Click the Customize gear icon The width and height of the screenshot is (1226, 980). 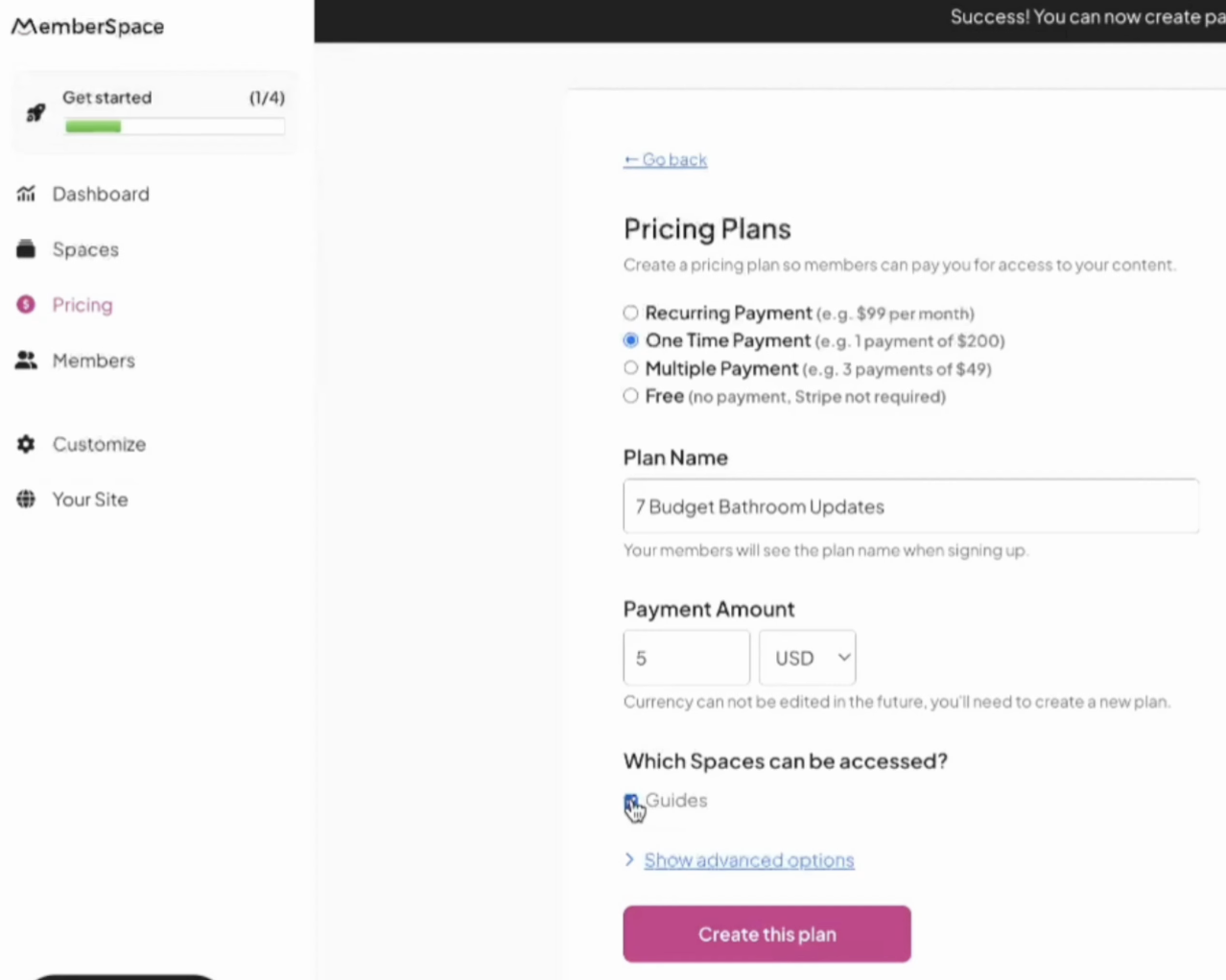pos(26,443)
